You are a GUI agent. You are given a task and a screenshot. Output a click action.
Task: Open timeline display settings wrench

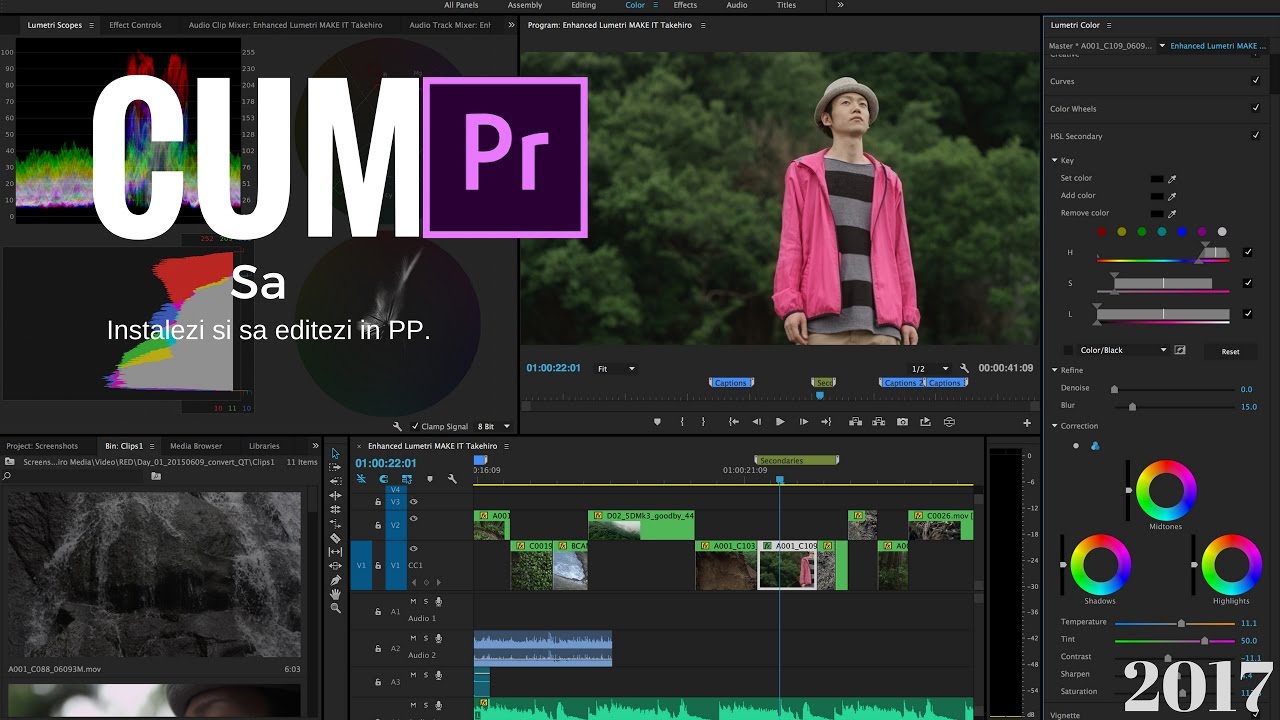452,479
